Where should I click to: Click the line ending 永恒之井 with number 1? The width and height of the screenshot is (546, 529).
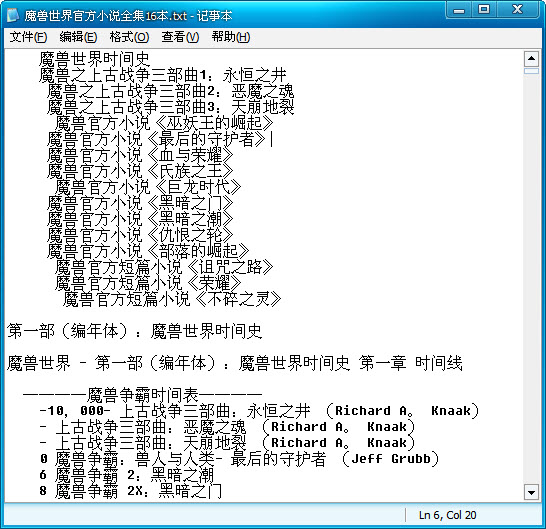163,75
